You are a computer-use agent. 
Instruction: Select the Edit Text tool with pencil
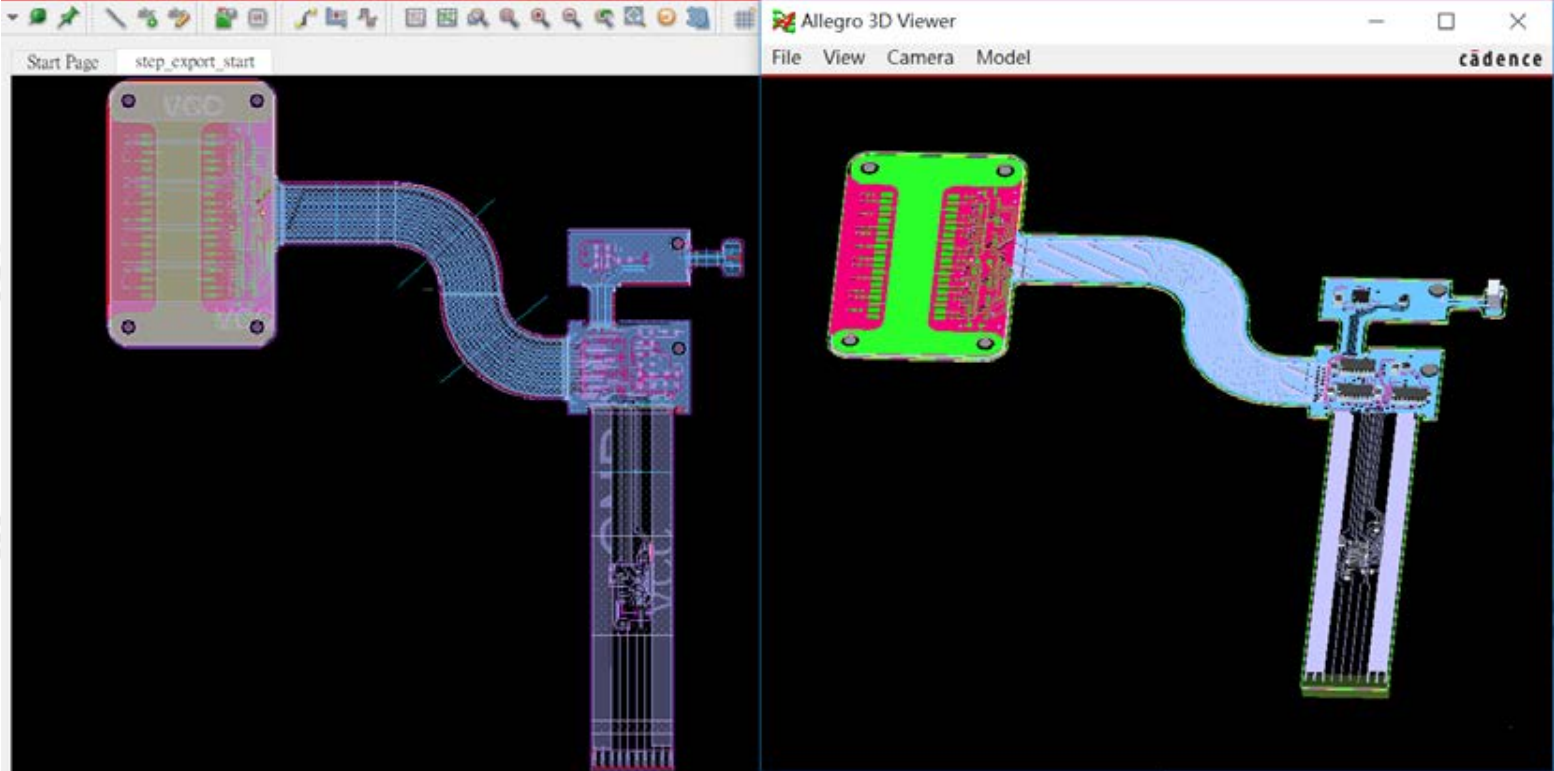[179, 17]
